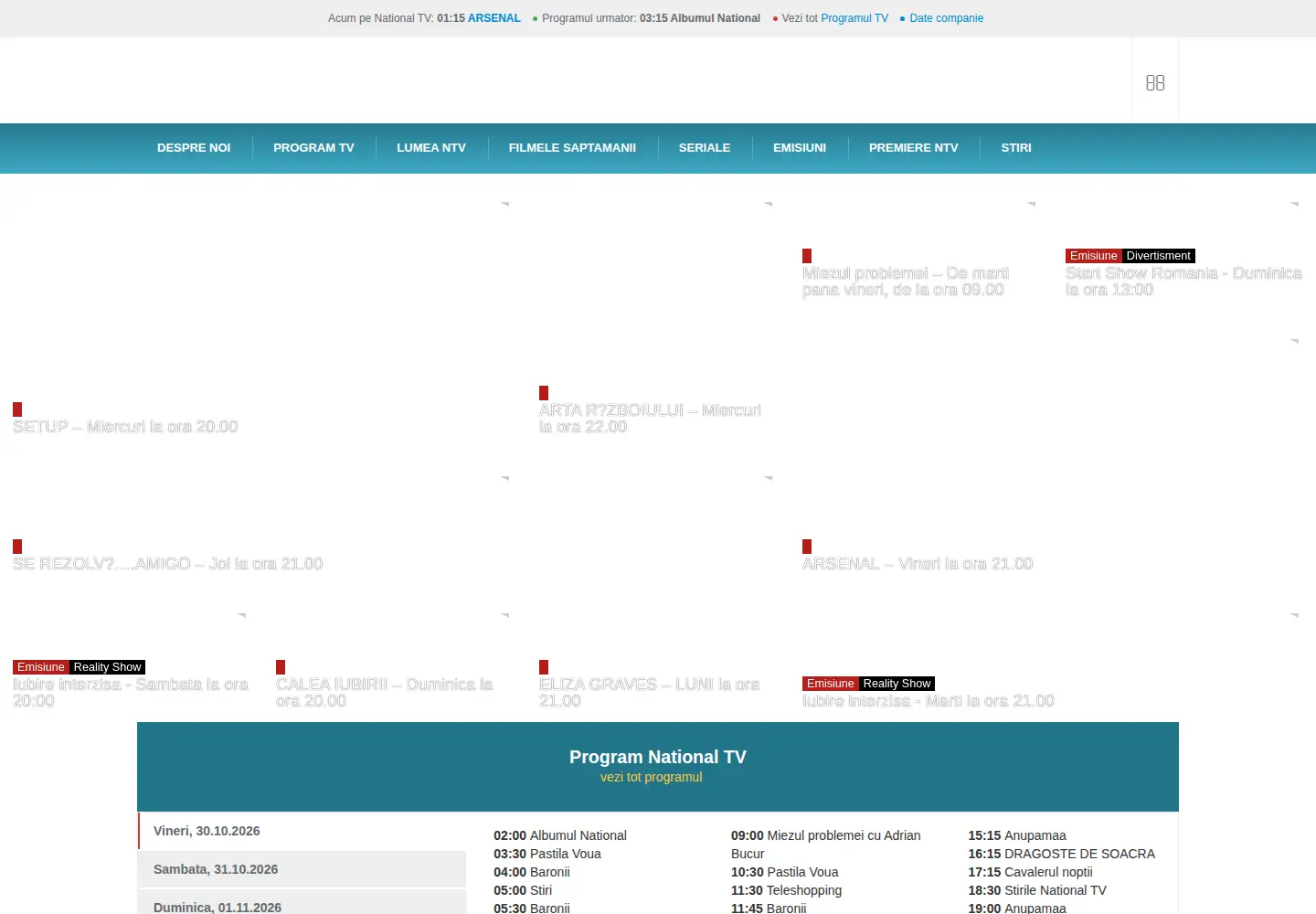The height and width of the screenshot is (914, 1316).
Task: Click the Program National TV heading
Action: pyautogui.click(x=658, y=757)
